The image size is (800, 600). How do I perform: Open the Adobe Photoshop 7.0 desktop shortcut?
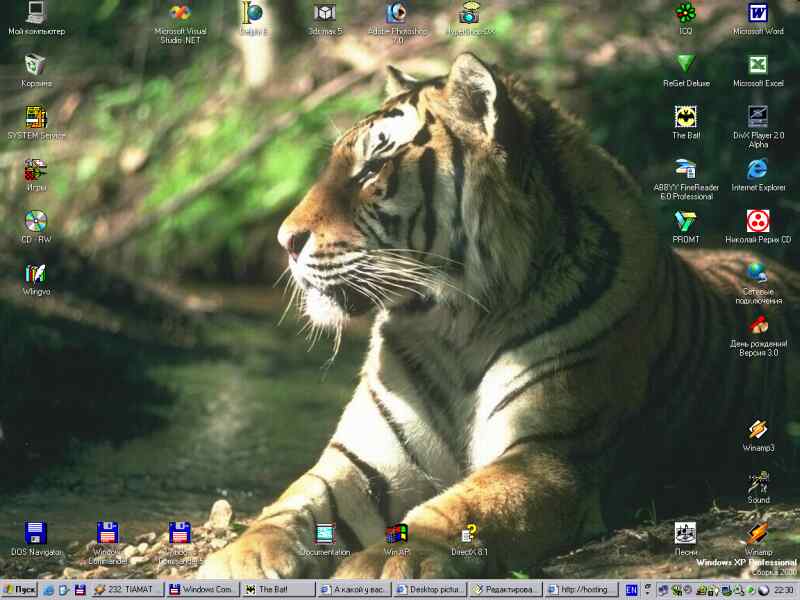pos(397,14)
